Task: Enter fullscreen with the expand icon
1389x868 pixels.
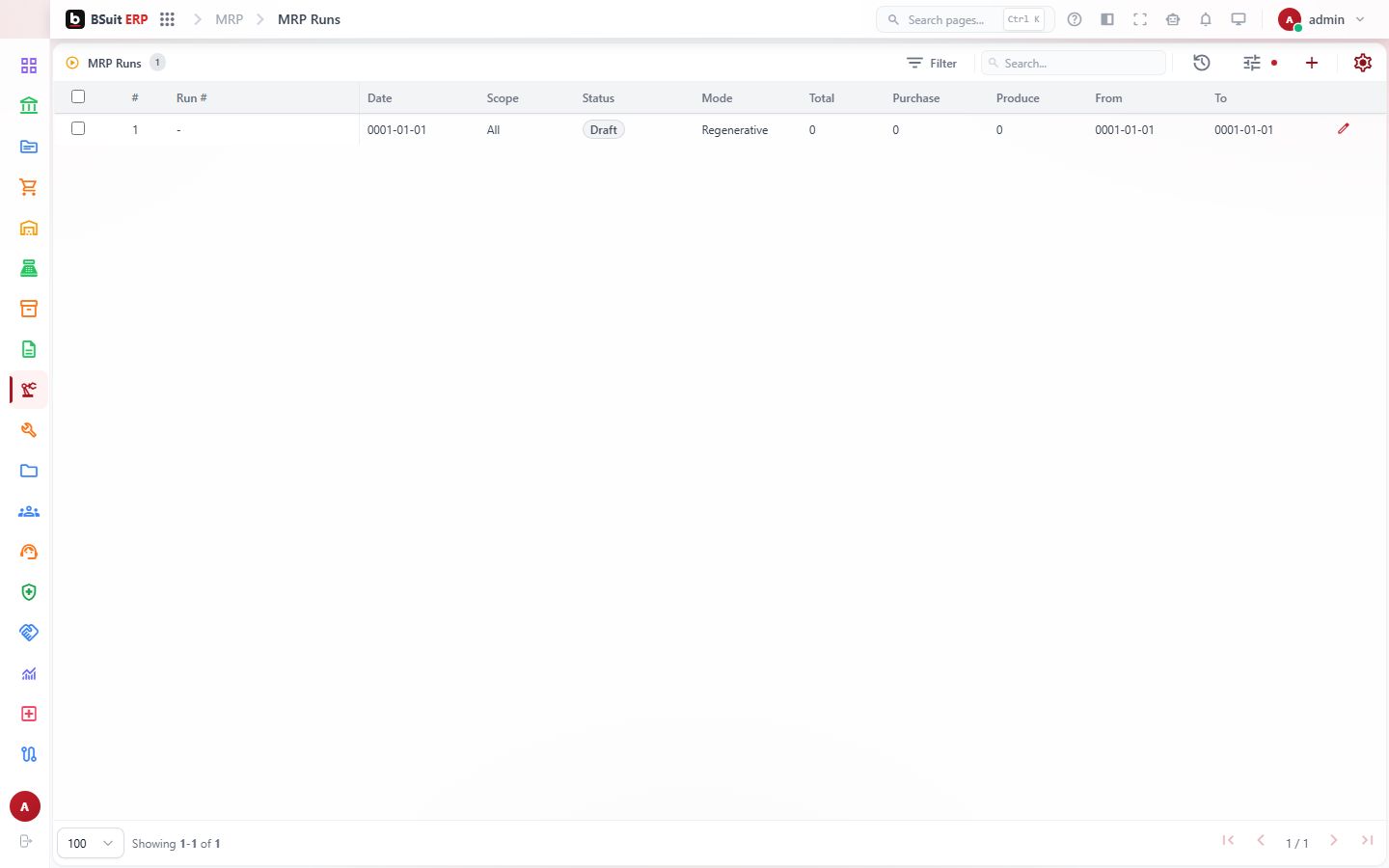Action: [x=1140, y=19]
